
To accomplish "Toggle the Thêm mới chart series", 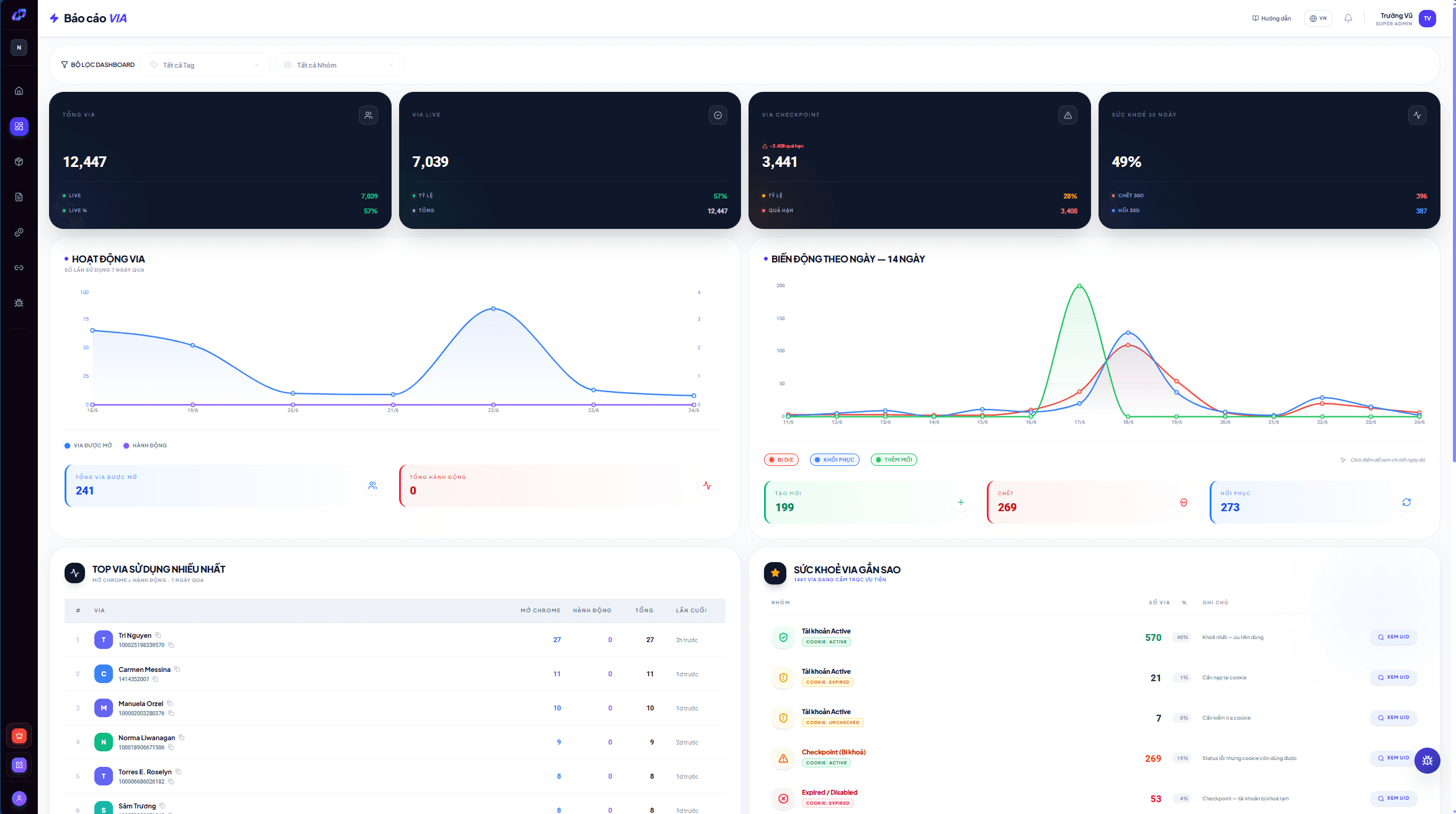I will pyautogui.click(x=894, y=460).
